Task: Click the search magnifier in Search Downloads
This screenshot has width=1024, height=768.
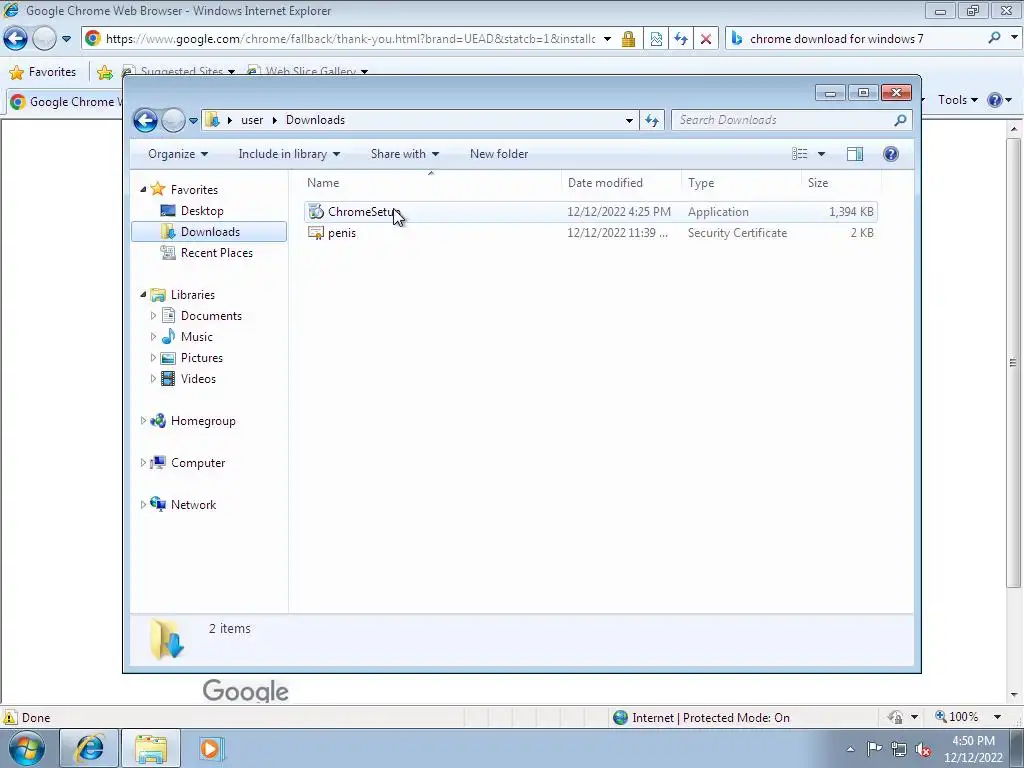Action: point(901,120)
